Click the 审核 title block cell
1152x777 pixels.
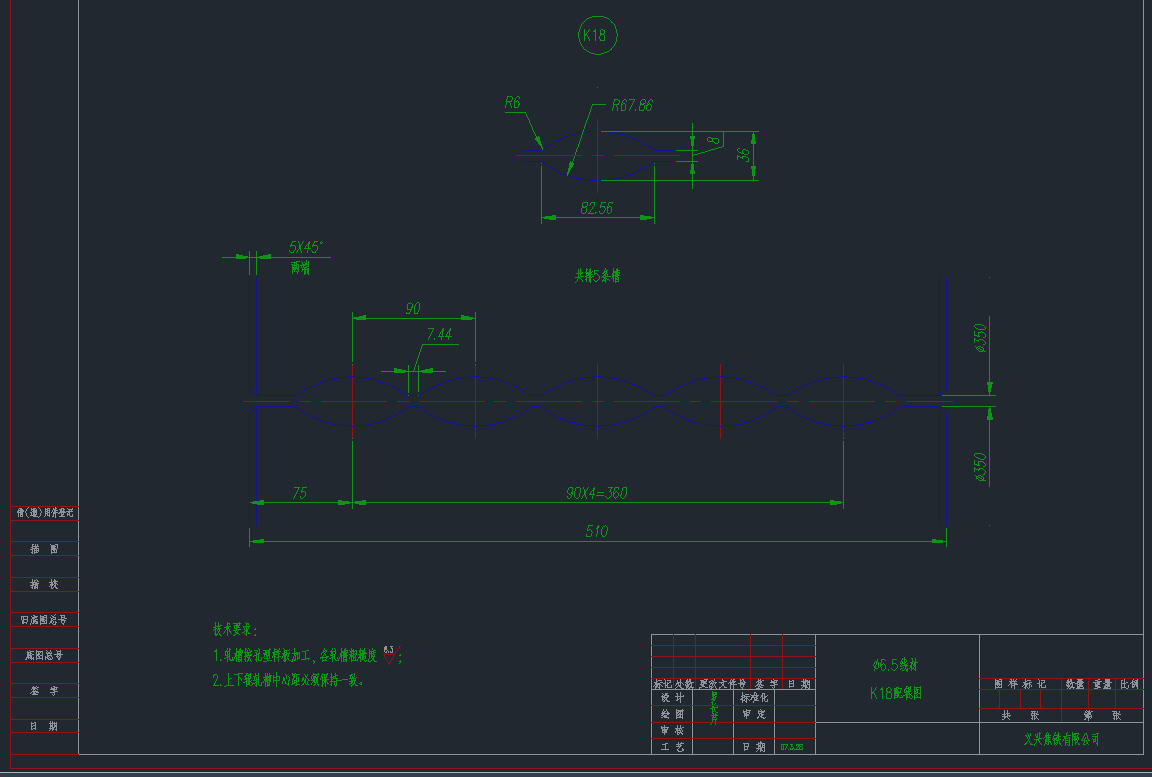click(672, 730)
